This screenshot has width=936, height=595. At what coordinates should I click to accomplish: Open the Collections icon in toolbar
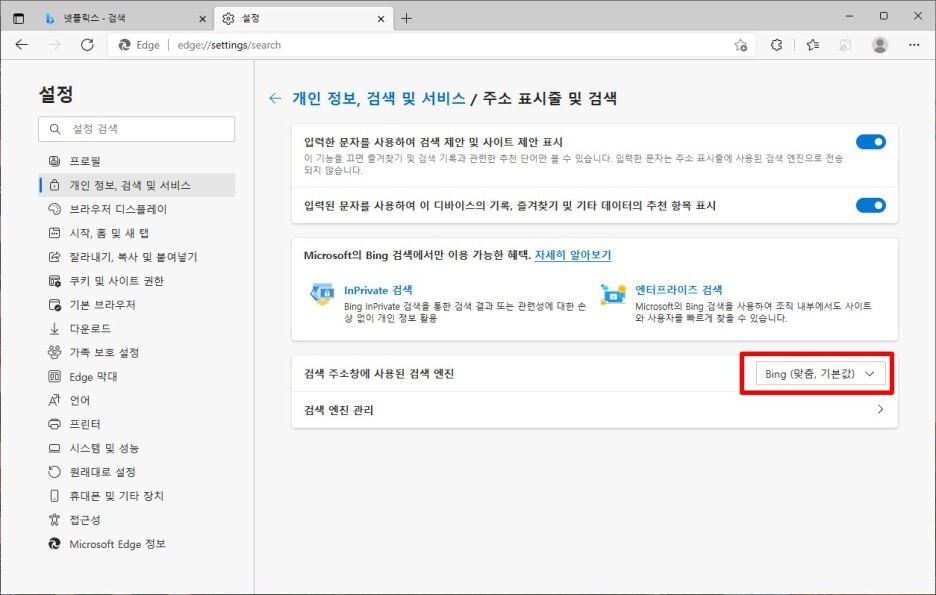point(845,45)
